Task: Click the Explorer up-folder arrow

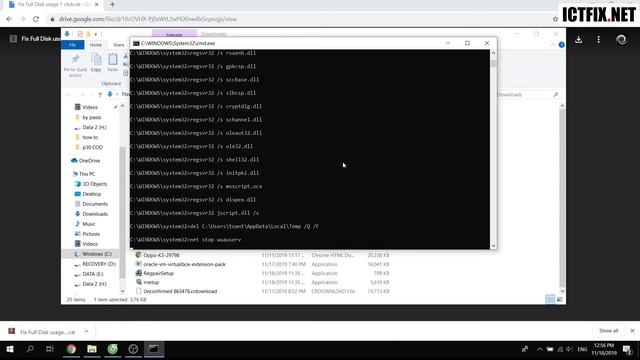Action: click(x=100, y=95)
